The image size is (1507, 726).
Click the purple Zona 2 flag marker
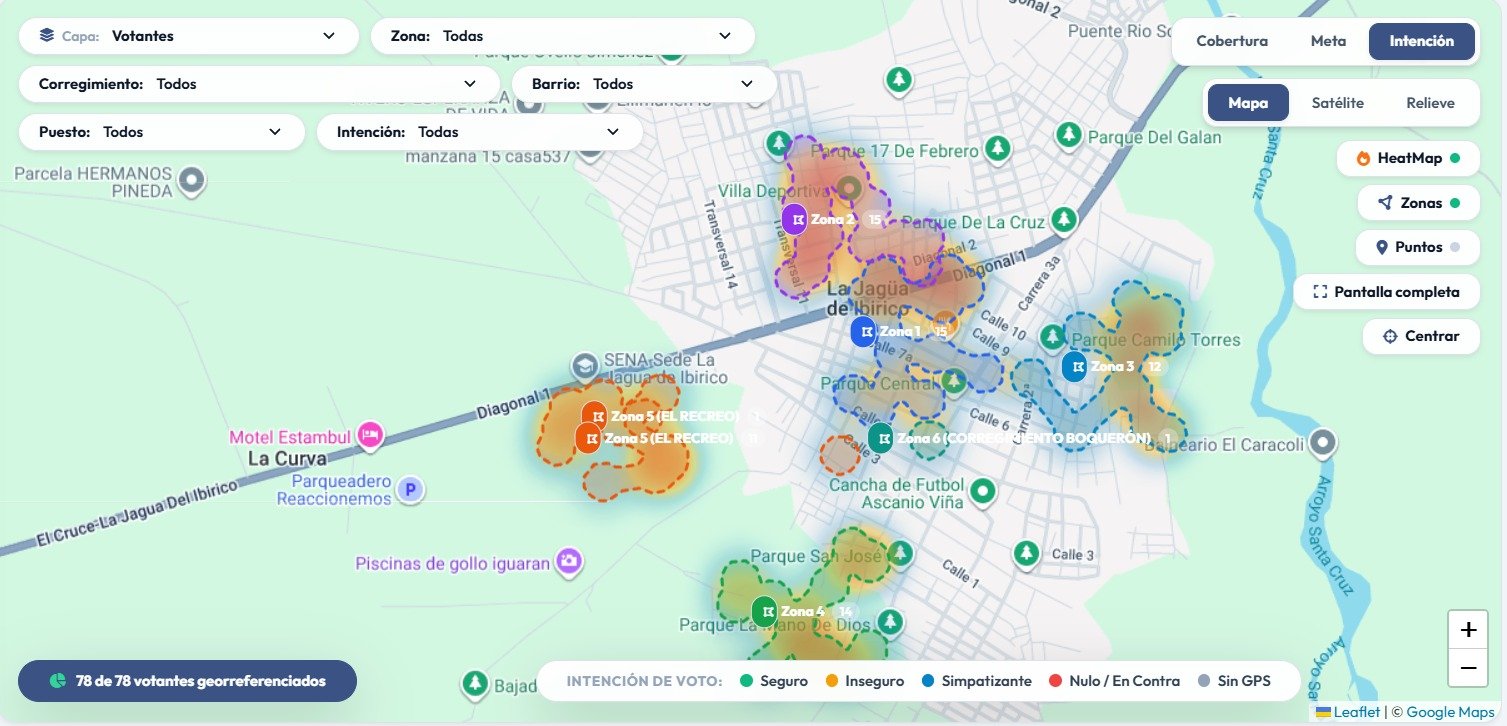click(795, 219)
